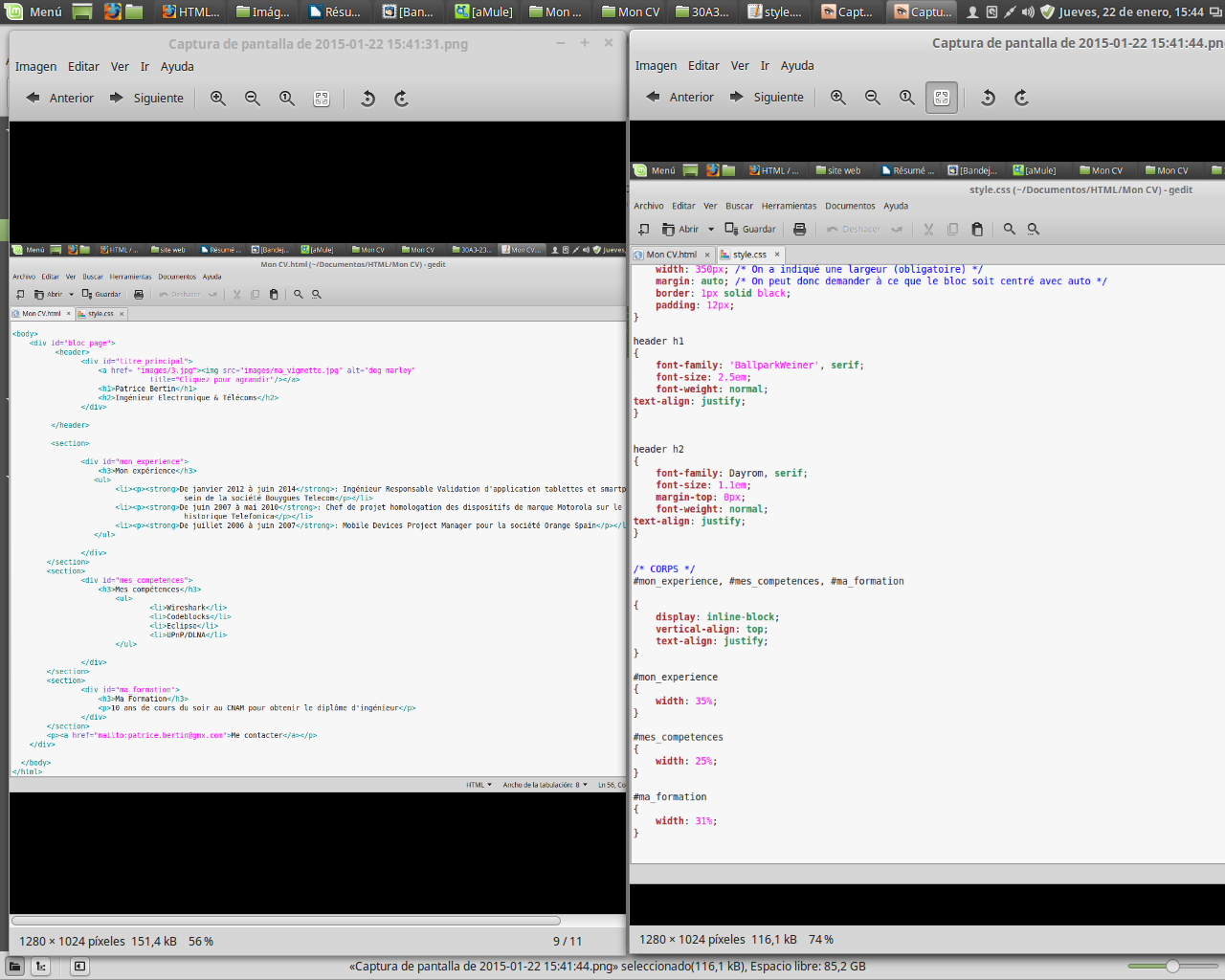This screenshot has width=1225, height=980.
Task: Click zoom in icon in left image viewer
Action: click(x=218, y=99)
